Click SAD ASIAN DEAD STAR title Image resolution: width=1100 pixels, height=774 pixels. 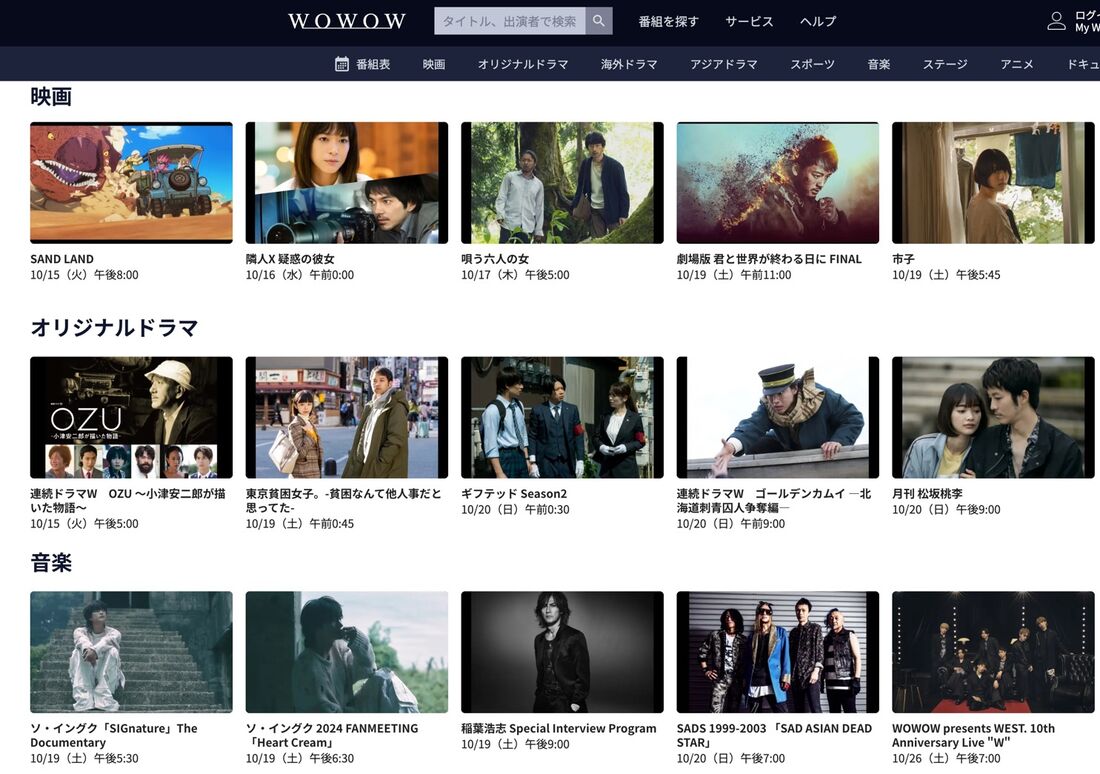pyautogui.click(x=774, y=735)
